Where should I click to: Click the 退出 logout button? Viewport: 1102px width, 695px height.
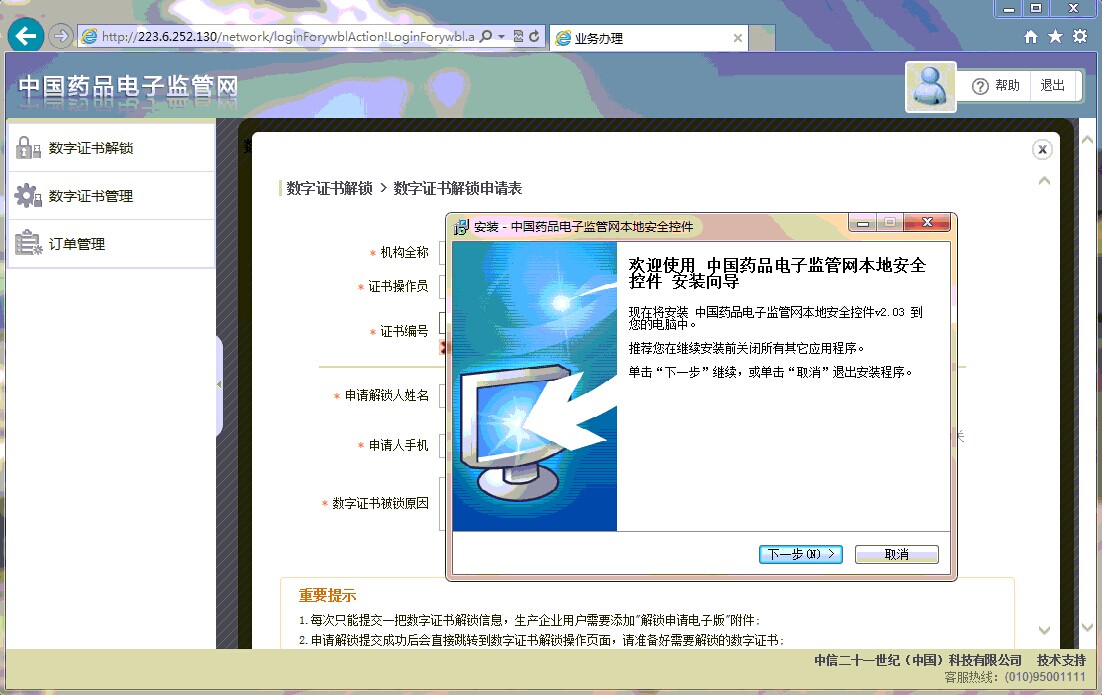coord(1053,86)
